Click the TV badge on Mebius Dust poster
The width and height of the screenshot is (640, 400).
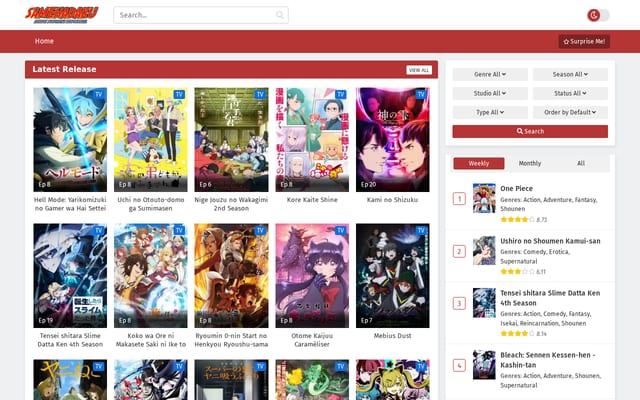coord(421,230)
